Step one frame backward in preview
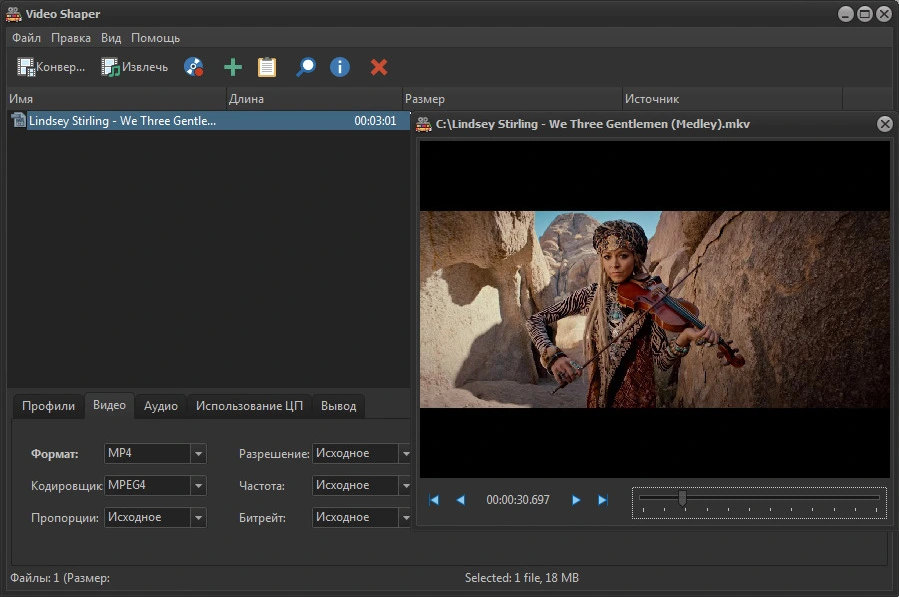The image size is (899, 597). pos(460,500)
